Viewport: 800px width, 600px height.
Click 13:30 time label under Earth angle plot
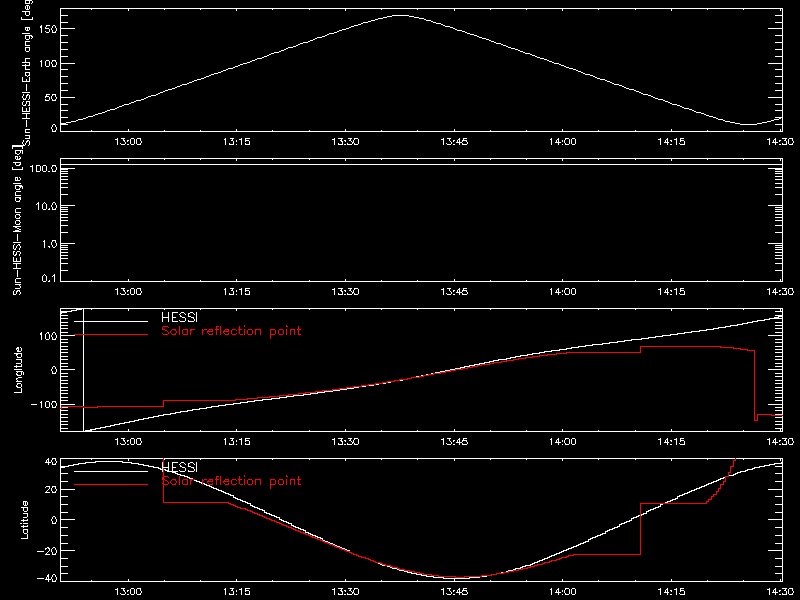coord(345,142)
